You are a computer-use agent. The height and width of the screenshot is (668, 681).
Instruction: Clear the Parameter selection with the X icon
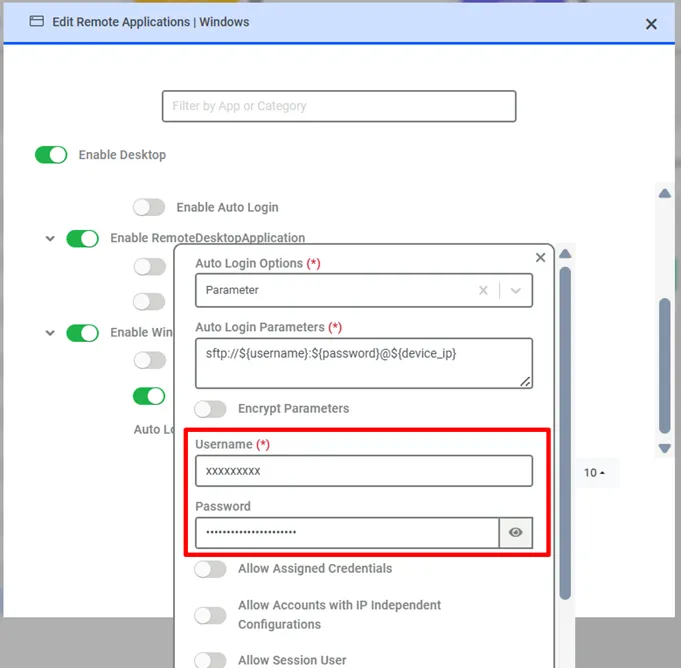(483, 290)
